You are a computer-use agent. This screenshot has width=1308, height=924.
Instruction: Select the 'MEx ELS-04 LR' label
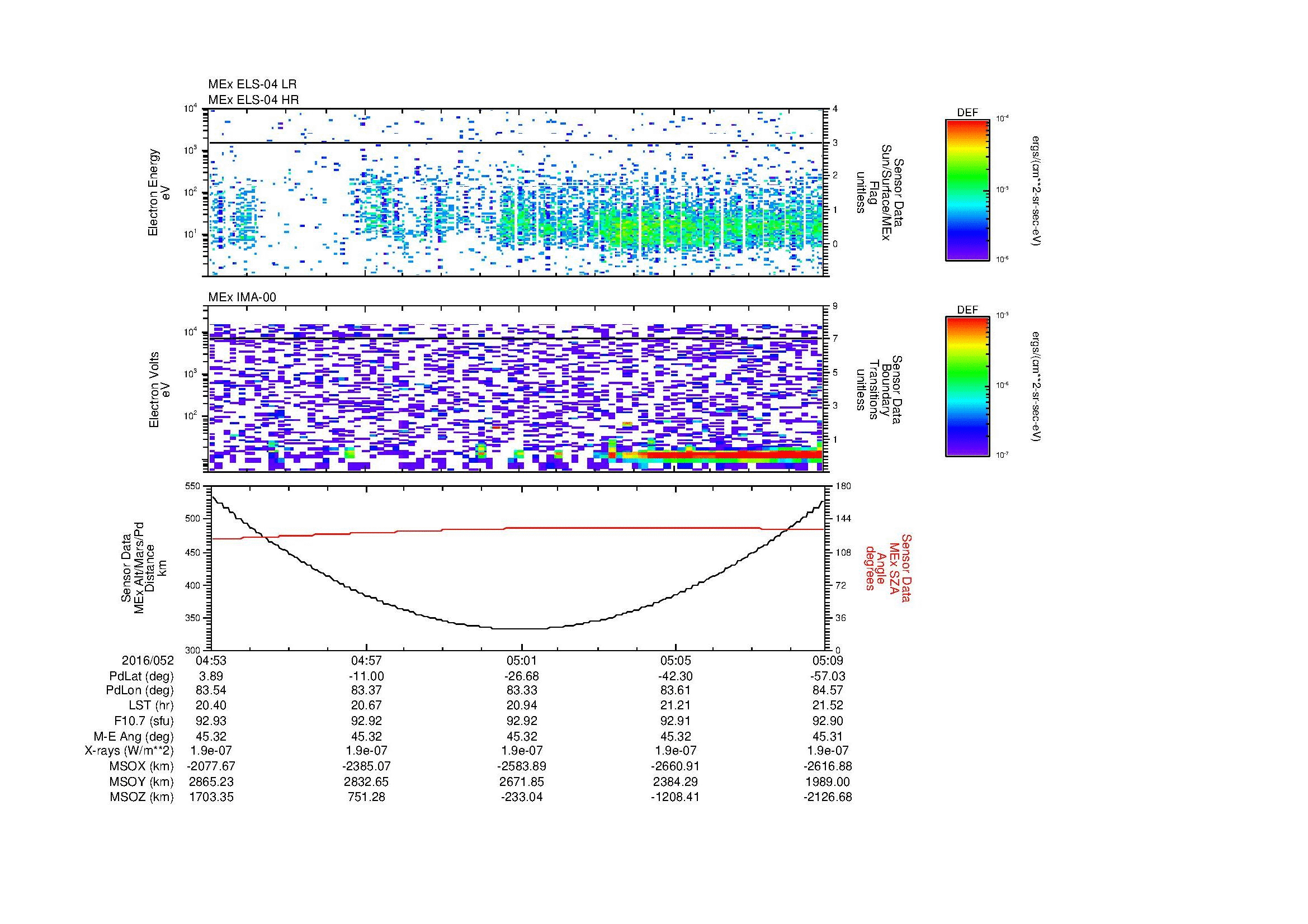tap(252, 84)
